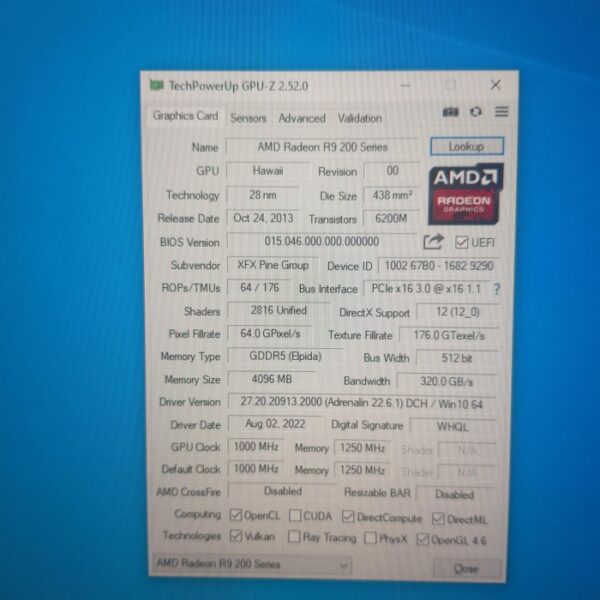Click the Close button at bottom
Viewport: 600px width, 600px height.
point(467,569)
